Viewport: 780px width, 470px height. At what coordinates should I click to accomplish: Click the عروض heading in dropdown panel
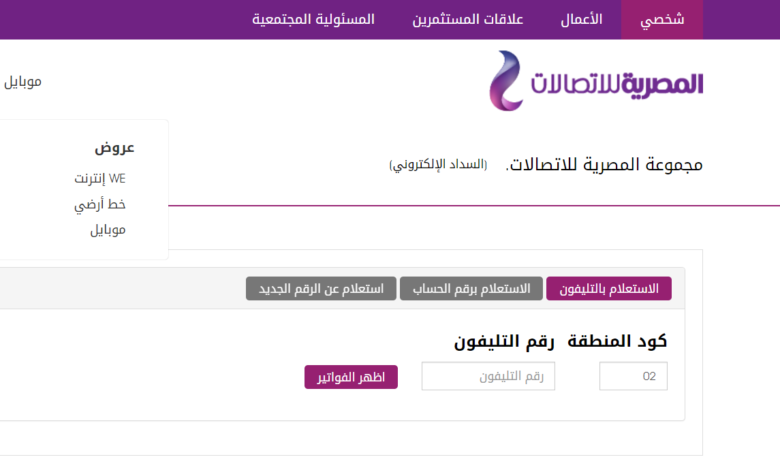[115, 148]
